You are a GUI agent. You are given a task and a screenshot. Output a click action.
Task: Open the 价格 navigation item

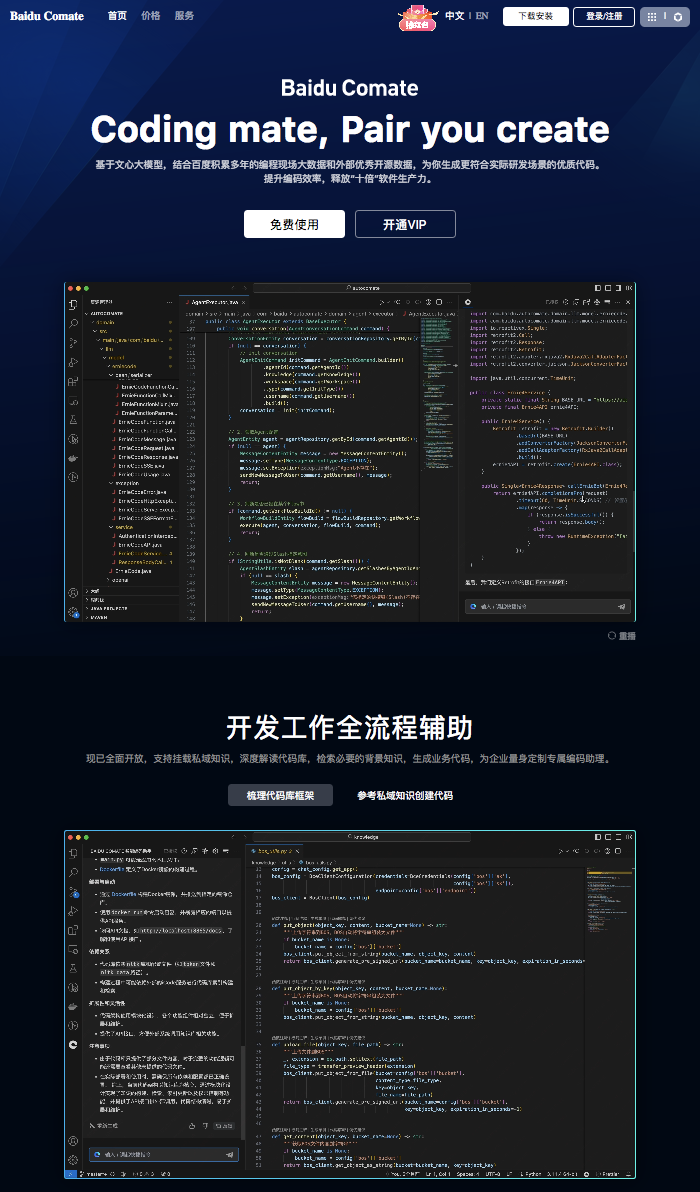click(x=150, y=16)
